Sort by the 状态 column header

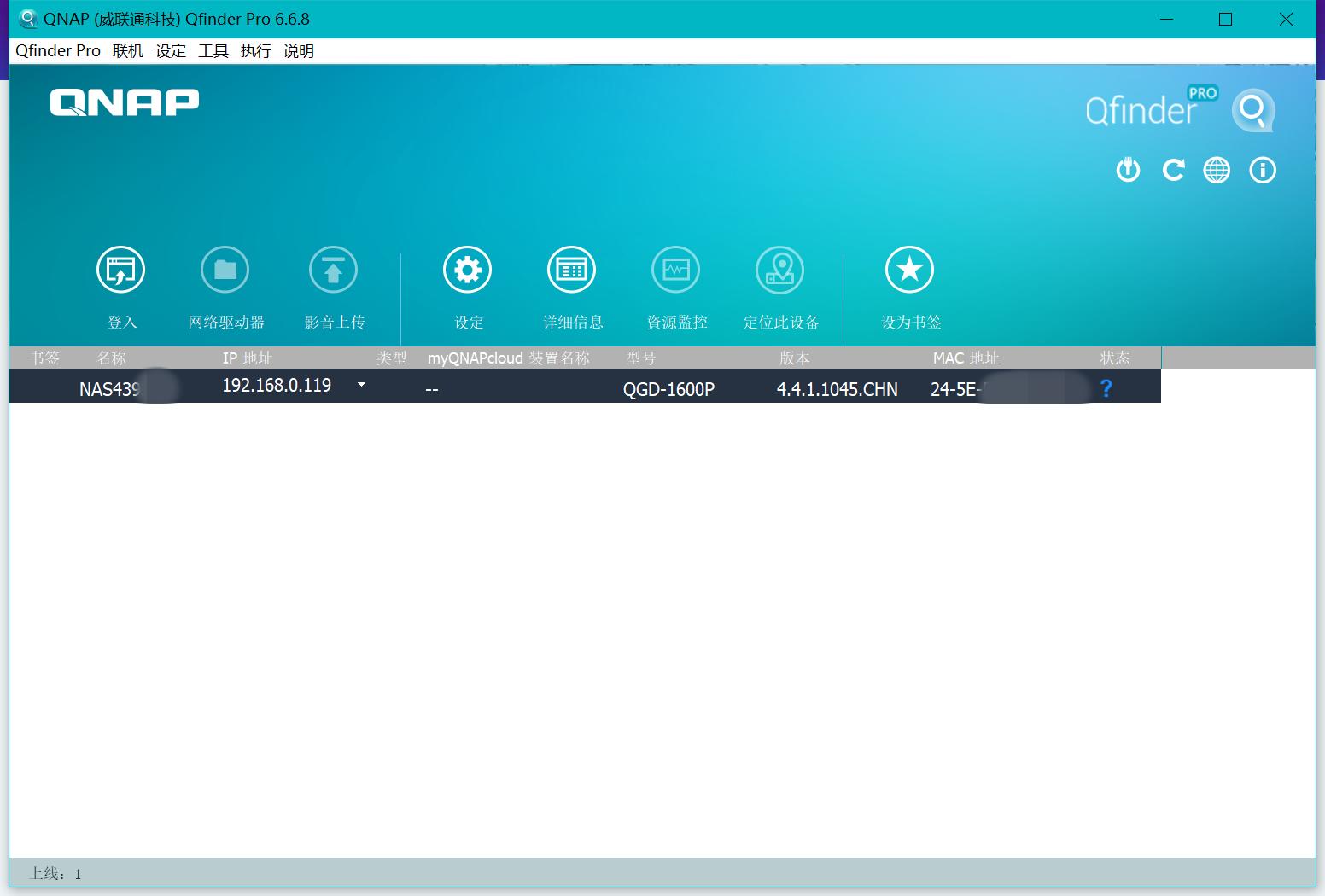[1115, 358]
